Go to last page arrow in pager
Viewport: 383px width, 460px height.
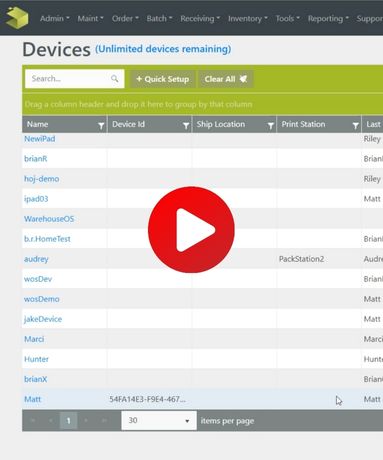pyautogui.click(x=104, y=421)
